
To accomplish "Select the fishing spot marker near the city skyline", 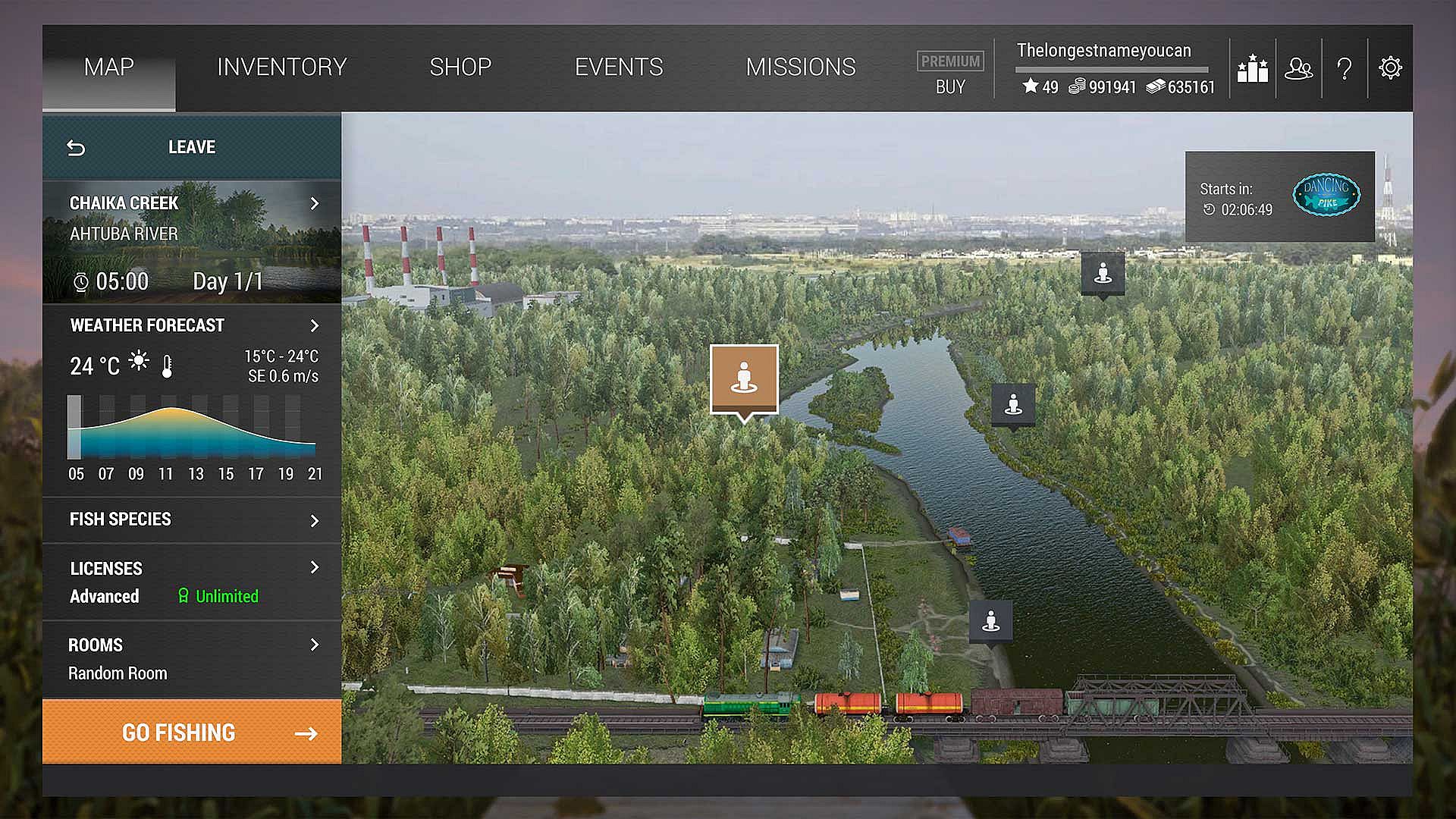I will click(1103, 273).
